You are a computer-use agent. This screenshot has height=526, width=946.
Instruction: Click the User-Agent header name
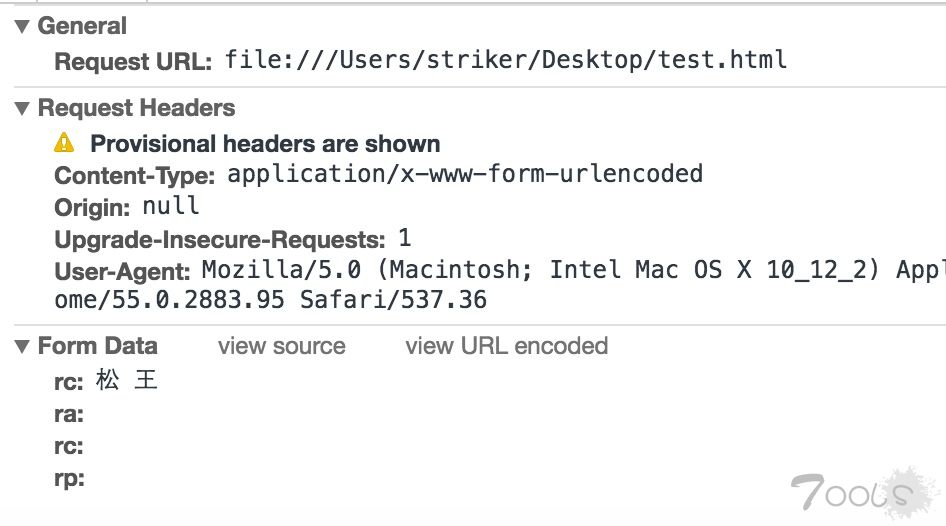point(122,271)
